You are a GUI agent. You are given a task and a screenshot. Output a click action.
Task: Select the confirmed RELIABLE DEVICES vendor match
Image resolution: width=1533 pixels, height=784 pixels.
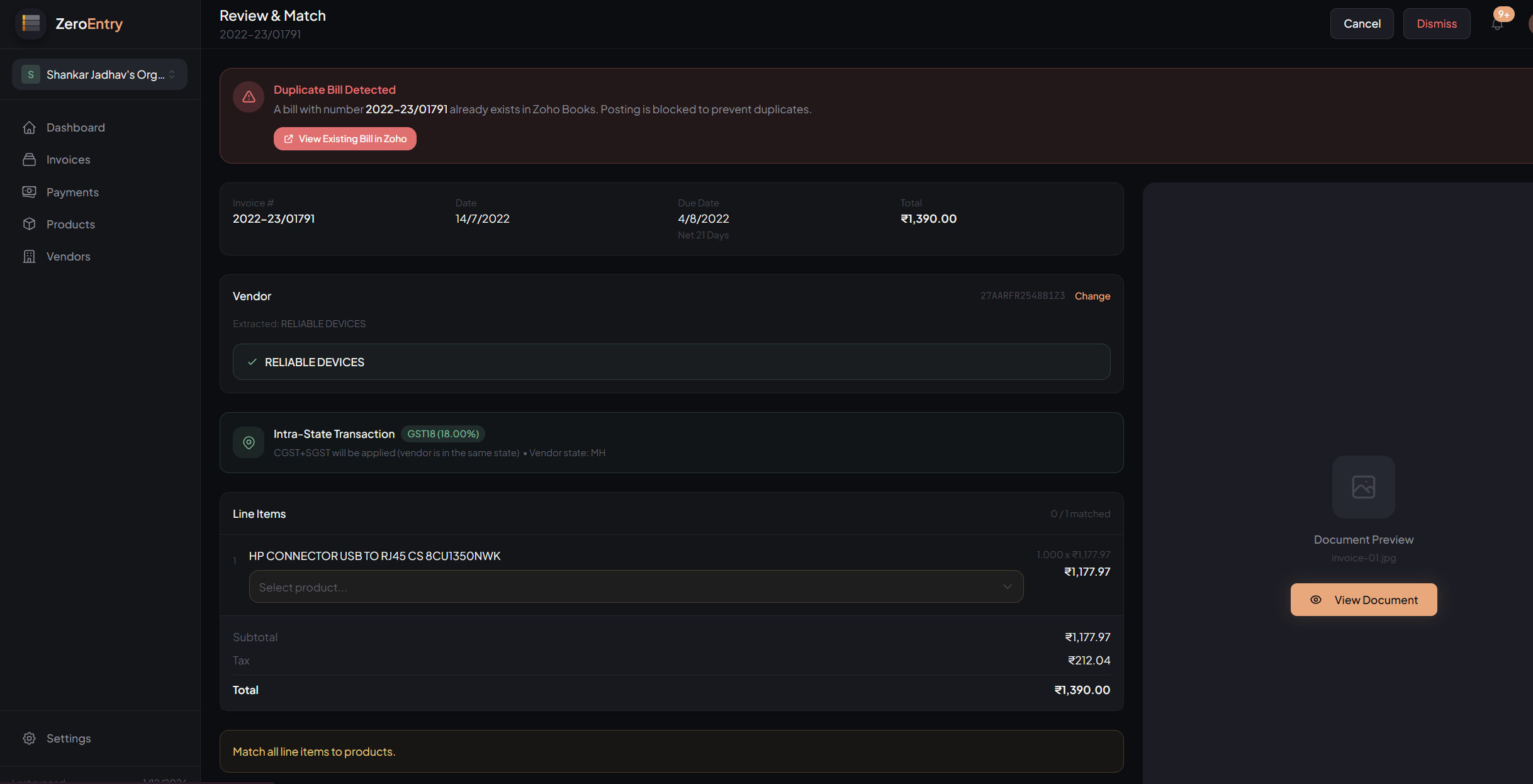671,362
